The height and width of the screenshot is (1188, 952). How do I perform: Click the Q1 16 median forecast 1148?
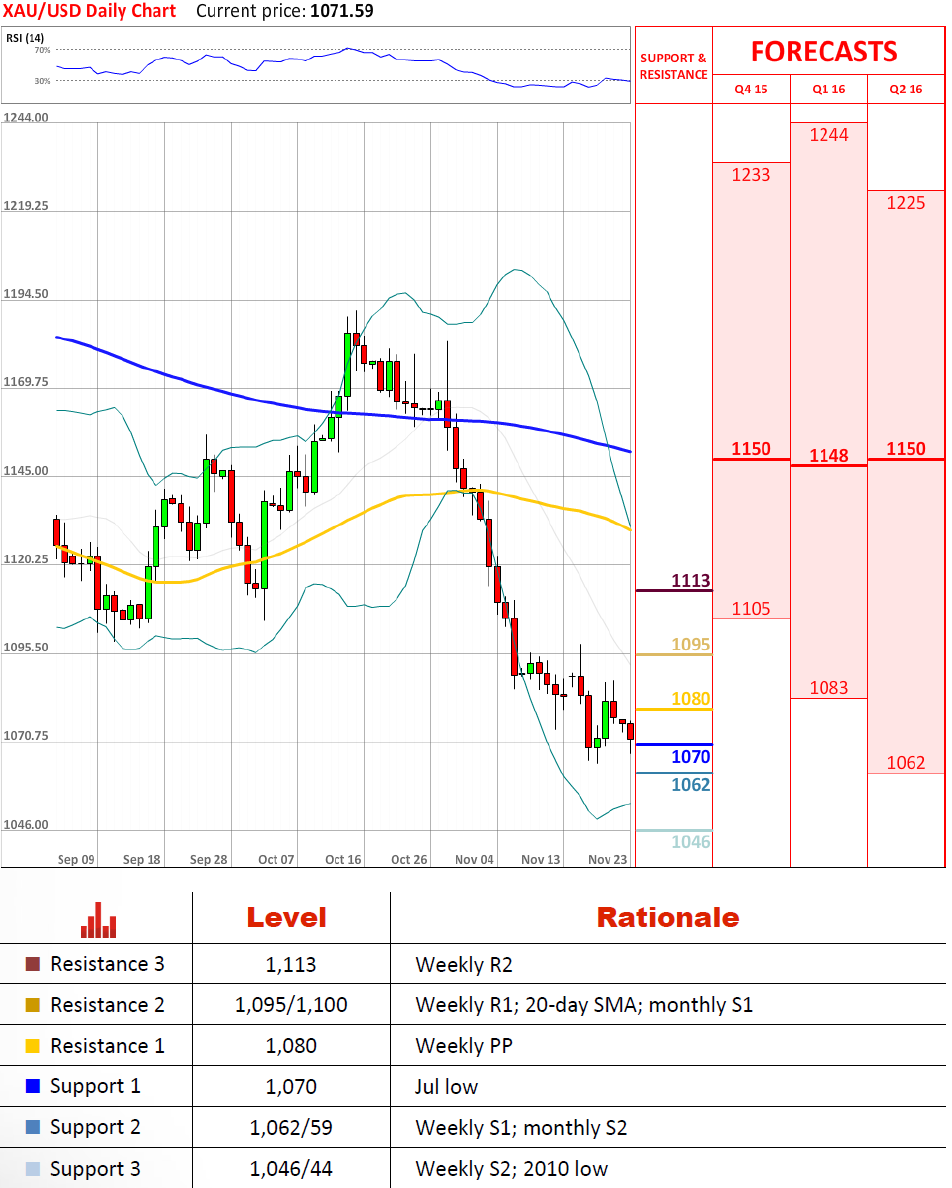[829, 455]
